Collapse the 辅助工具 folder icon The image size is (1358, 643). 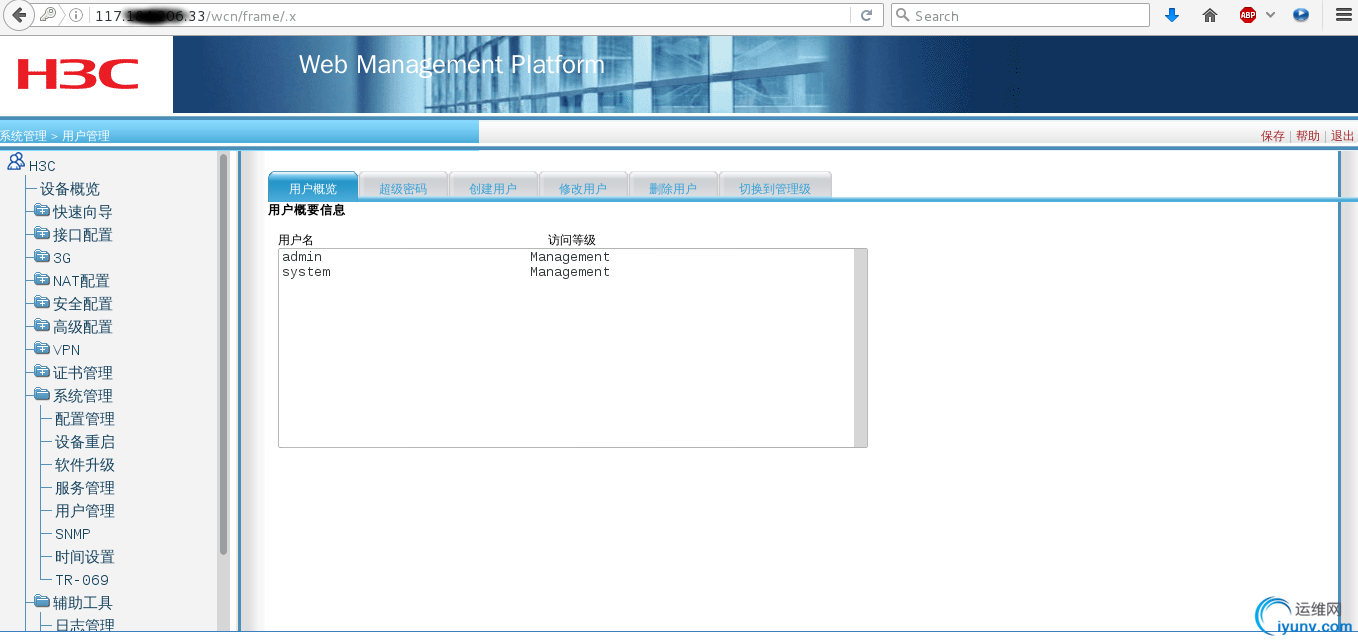pos(42,602)
